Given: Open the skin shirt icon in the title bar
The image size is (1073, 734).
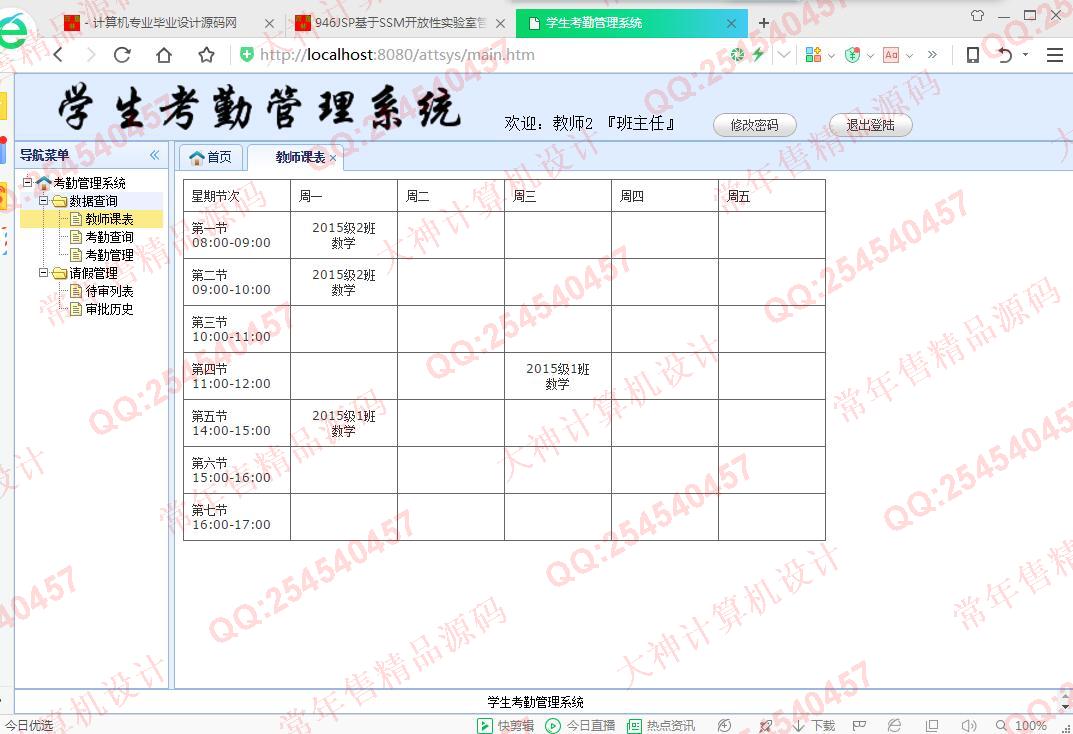Looking at the screenshot, I should coord(977,15).
